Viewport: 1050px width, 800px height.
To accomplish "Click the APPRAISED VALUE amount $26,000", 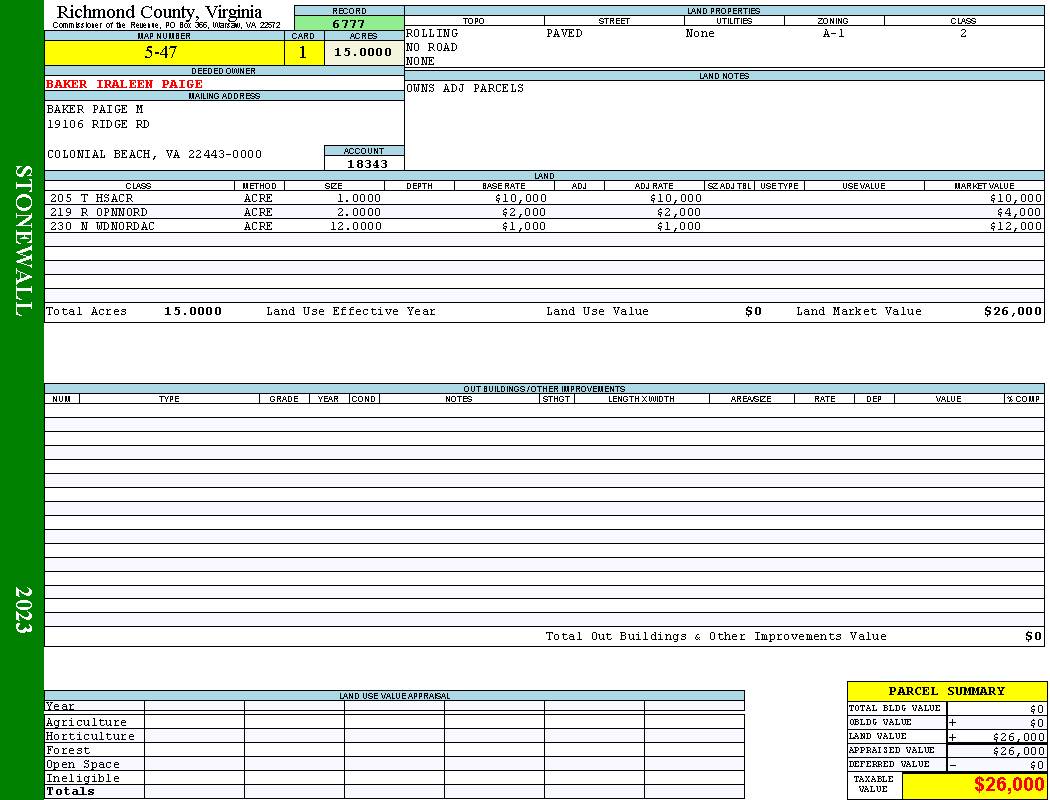I will coord(1018,751).
